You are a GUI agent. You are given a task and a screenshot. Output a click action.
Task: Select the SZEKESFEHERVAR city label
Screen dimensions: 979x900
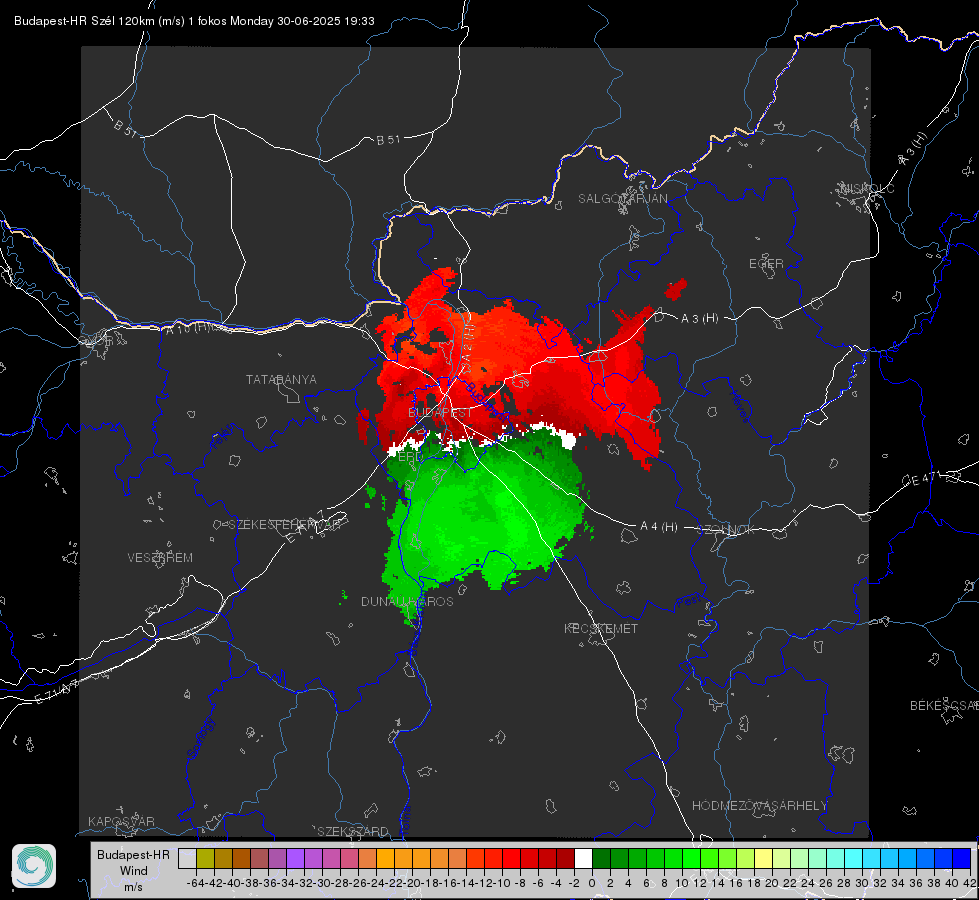click(287, 525)
